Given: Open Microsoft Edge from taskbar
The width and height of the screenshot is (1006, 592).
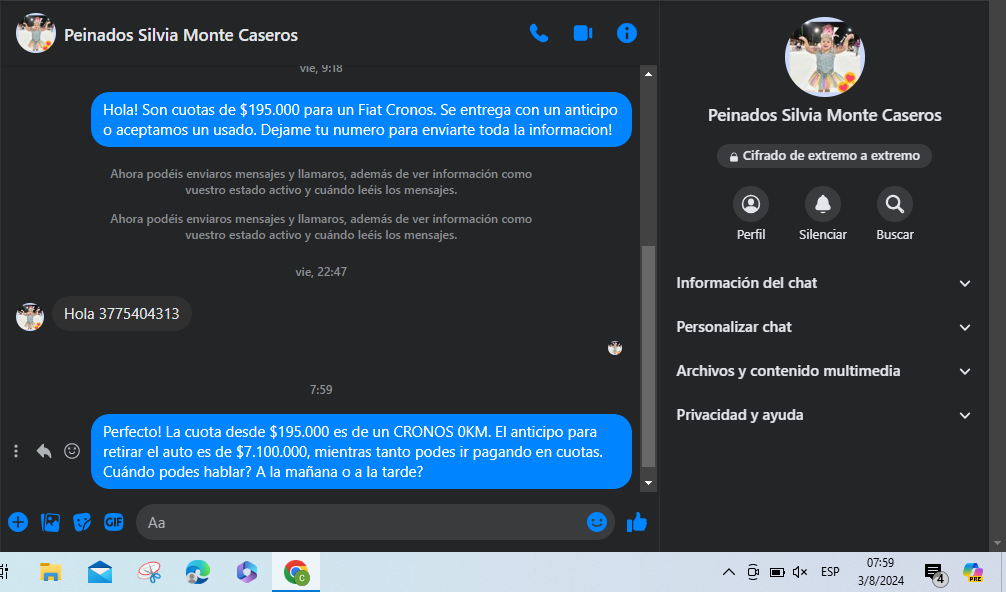Looking at the screenshot, I should click(198, 571).
